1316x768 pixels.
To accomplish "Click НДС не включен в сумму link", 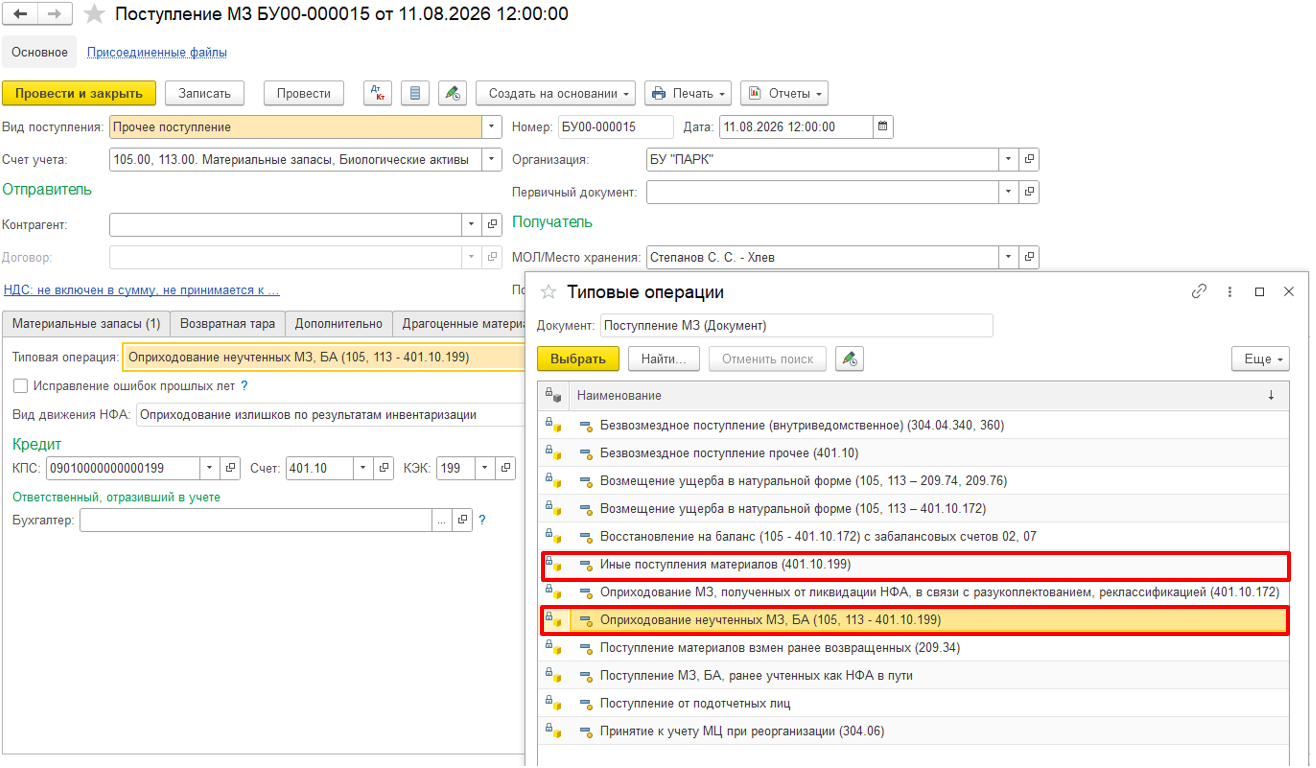I will [141, 290].
